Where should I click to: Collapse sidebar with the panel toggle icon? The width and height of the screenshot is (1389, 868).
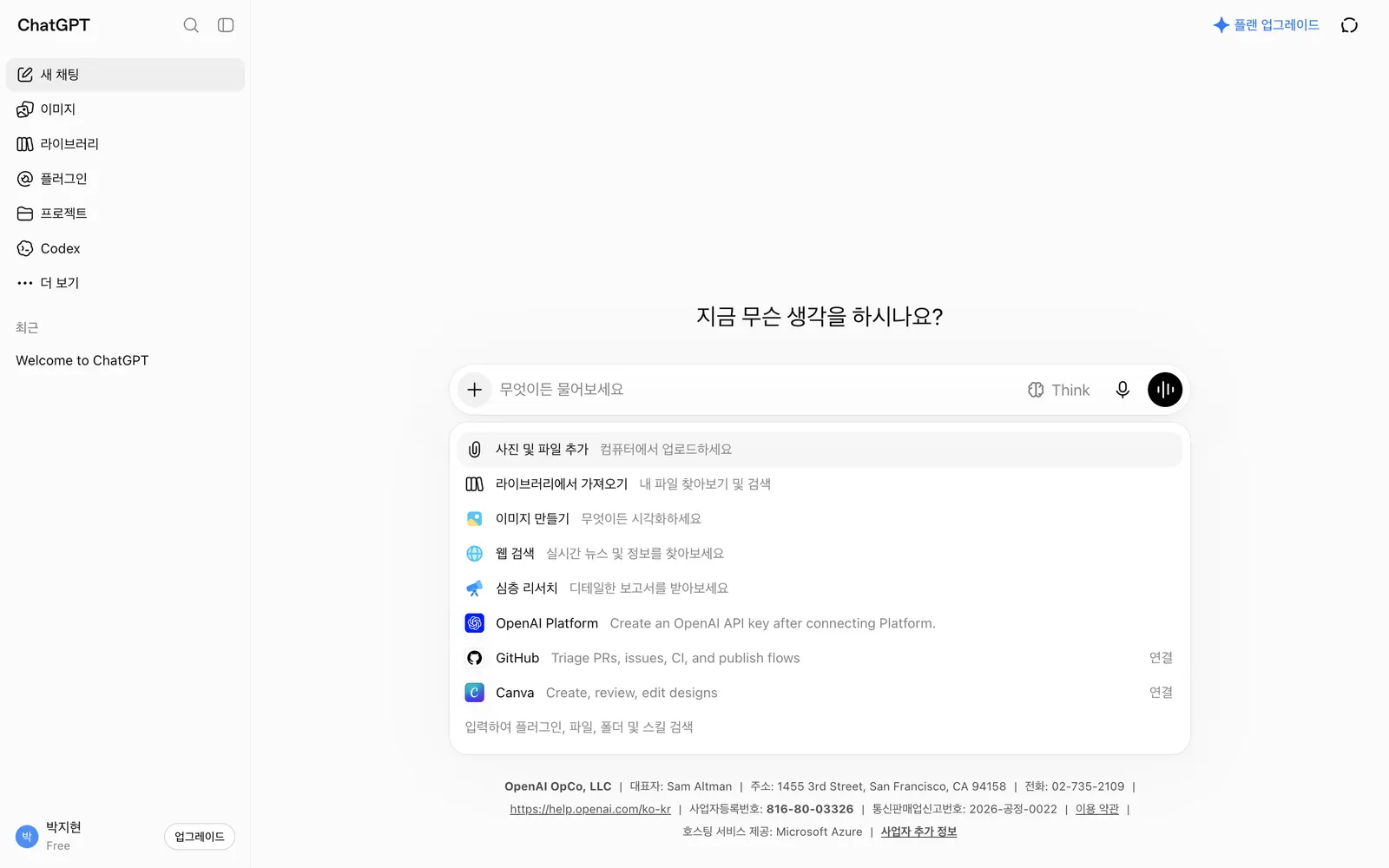pyautogui.click(x=226, y=25)
